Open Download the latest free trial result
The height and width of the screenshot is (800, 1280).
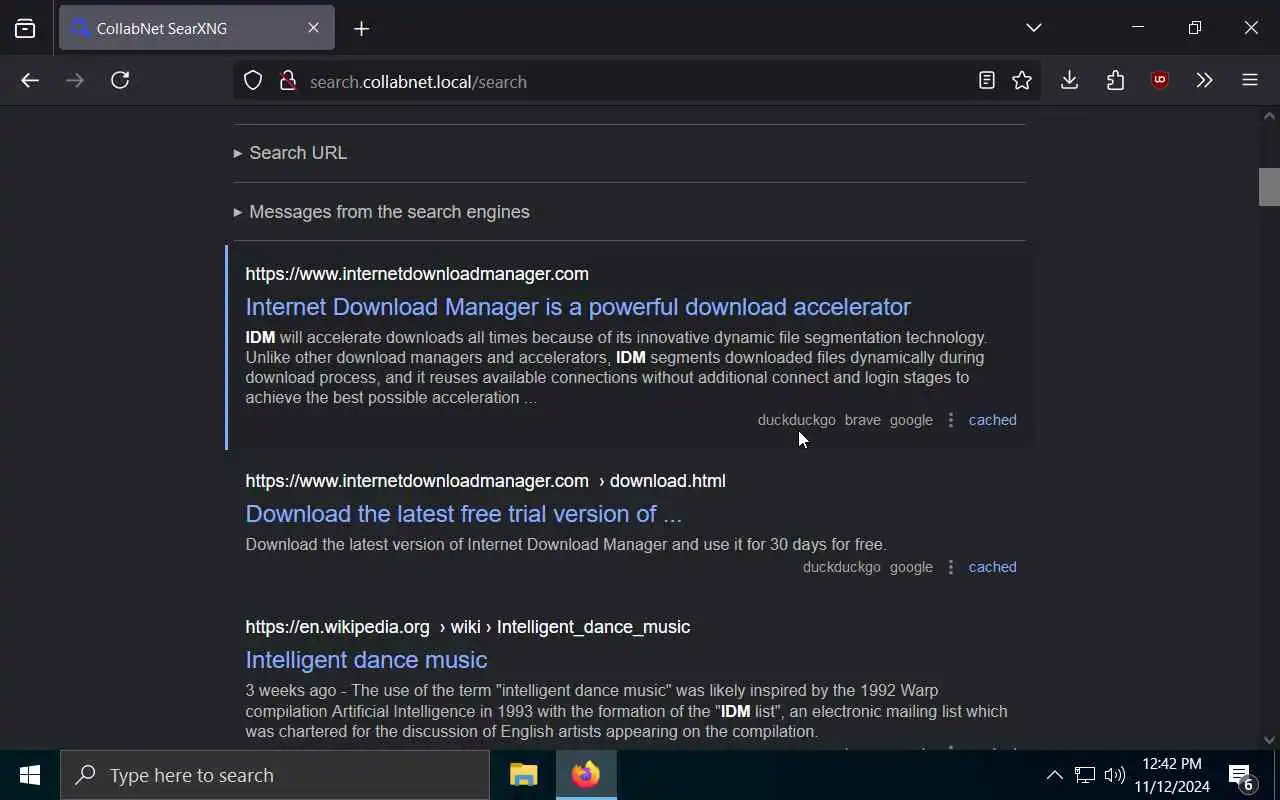pos(463,514)
